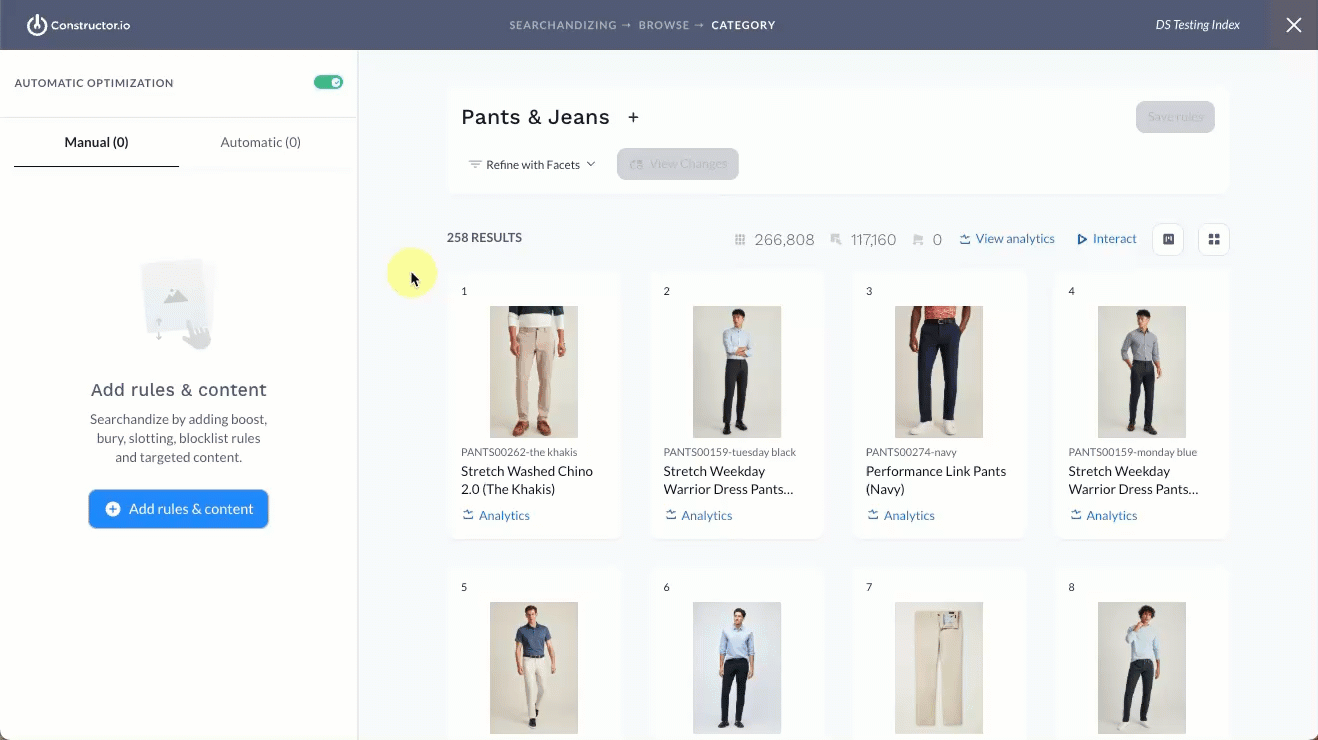Open Analytics for PANTS00159-tuesday black item
The width and height of the screenshot is (1318, 740).
(x=698, y=515)
